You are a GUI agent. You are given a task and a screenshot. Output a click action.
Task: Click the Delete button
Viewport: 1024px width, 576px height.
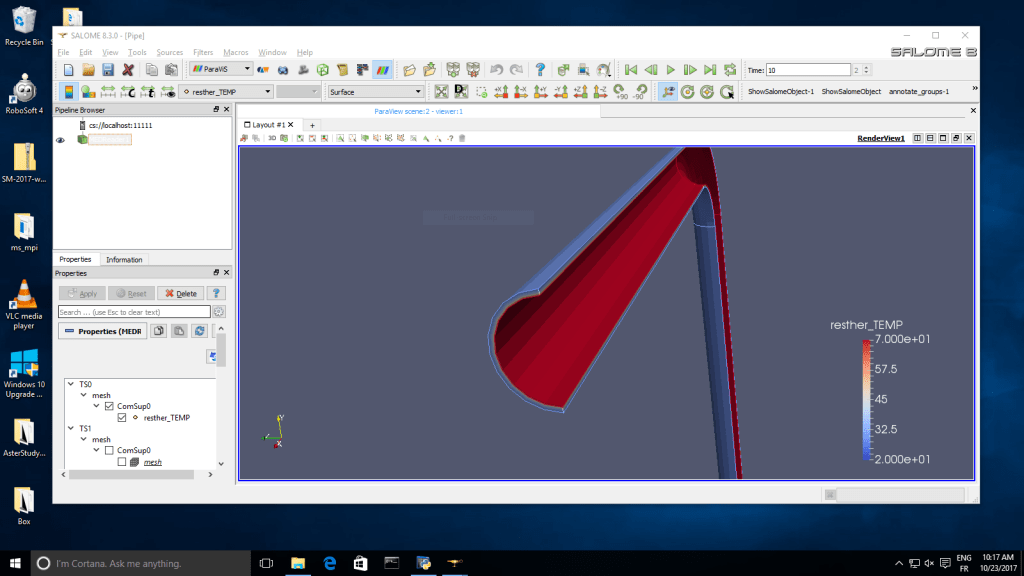[181, 293]
